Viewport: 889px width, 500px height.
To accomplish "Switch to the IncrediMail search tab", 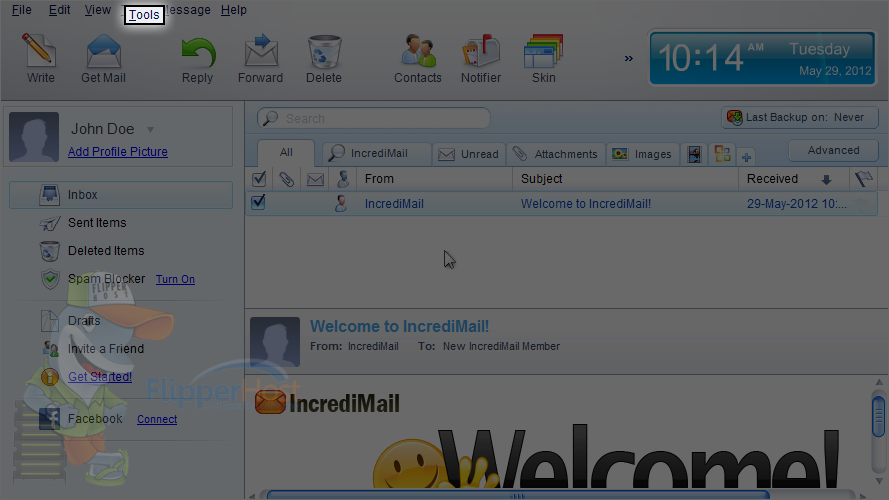I will pos(376,153).
